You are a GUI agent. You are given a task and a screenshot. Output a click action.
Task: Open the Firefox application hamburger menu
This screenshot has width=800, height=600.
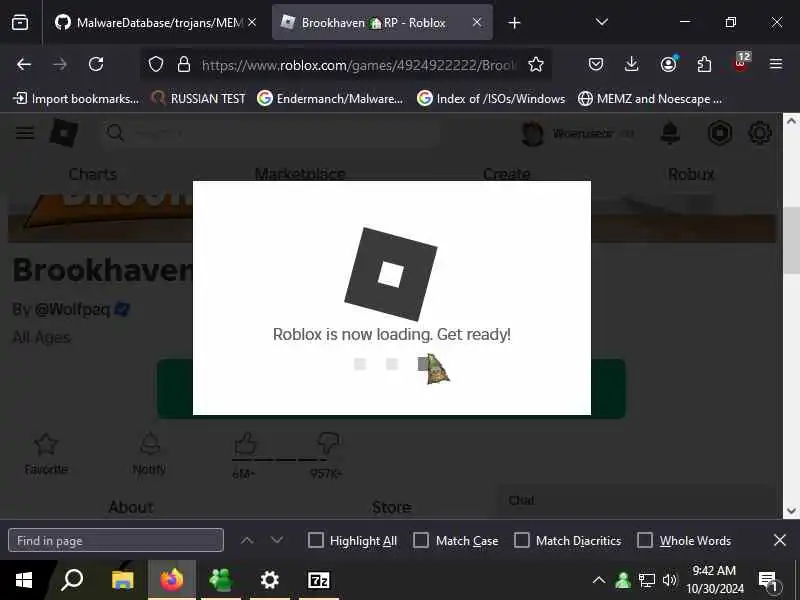click(776, 64)
